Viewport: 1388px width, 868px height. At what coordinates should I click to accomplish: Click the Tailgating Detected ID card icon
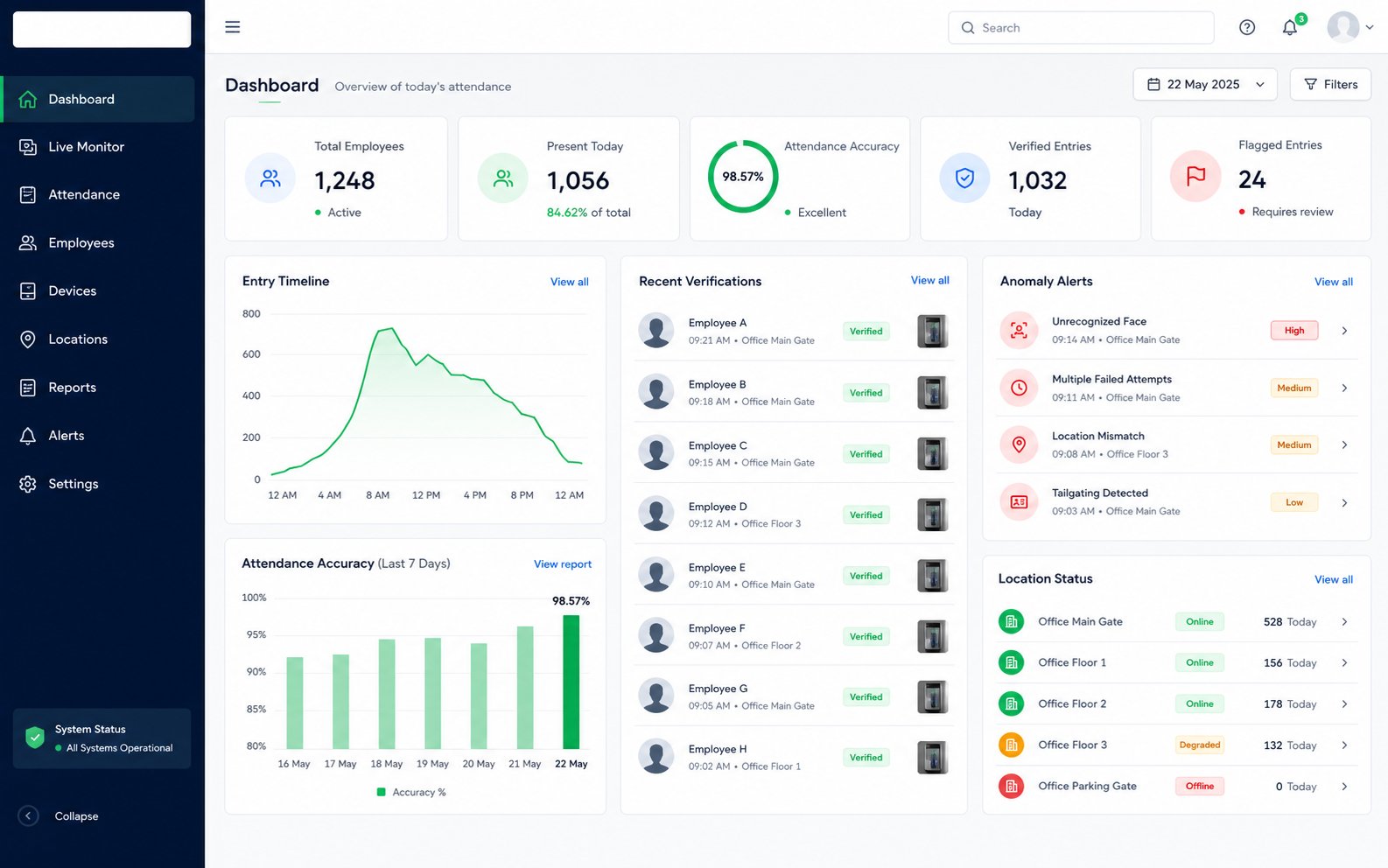(x=1019, y=502)
